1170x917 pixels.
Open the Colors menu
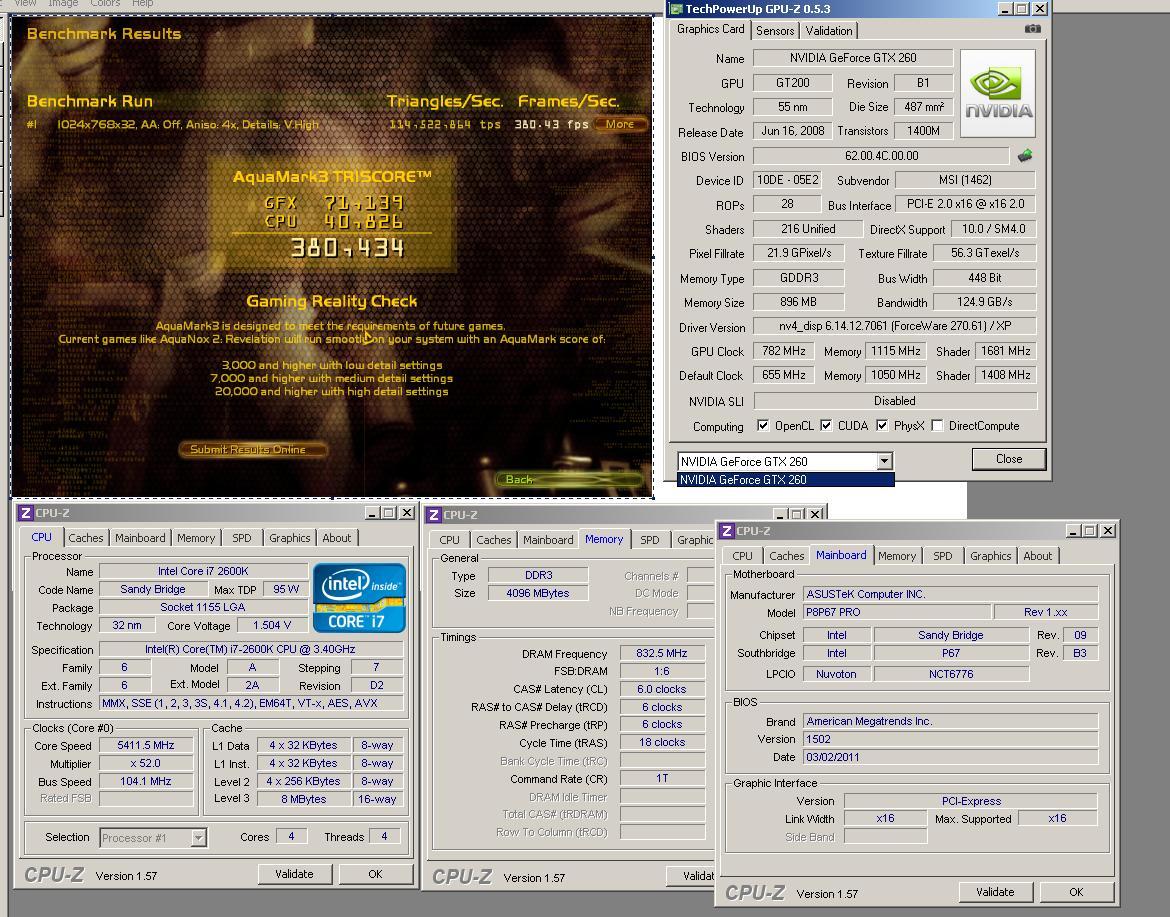[104, 4]
